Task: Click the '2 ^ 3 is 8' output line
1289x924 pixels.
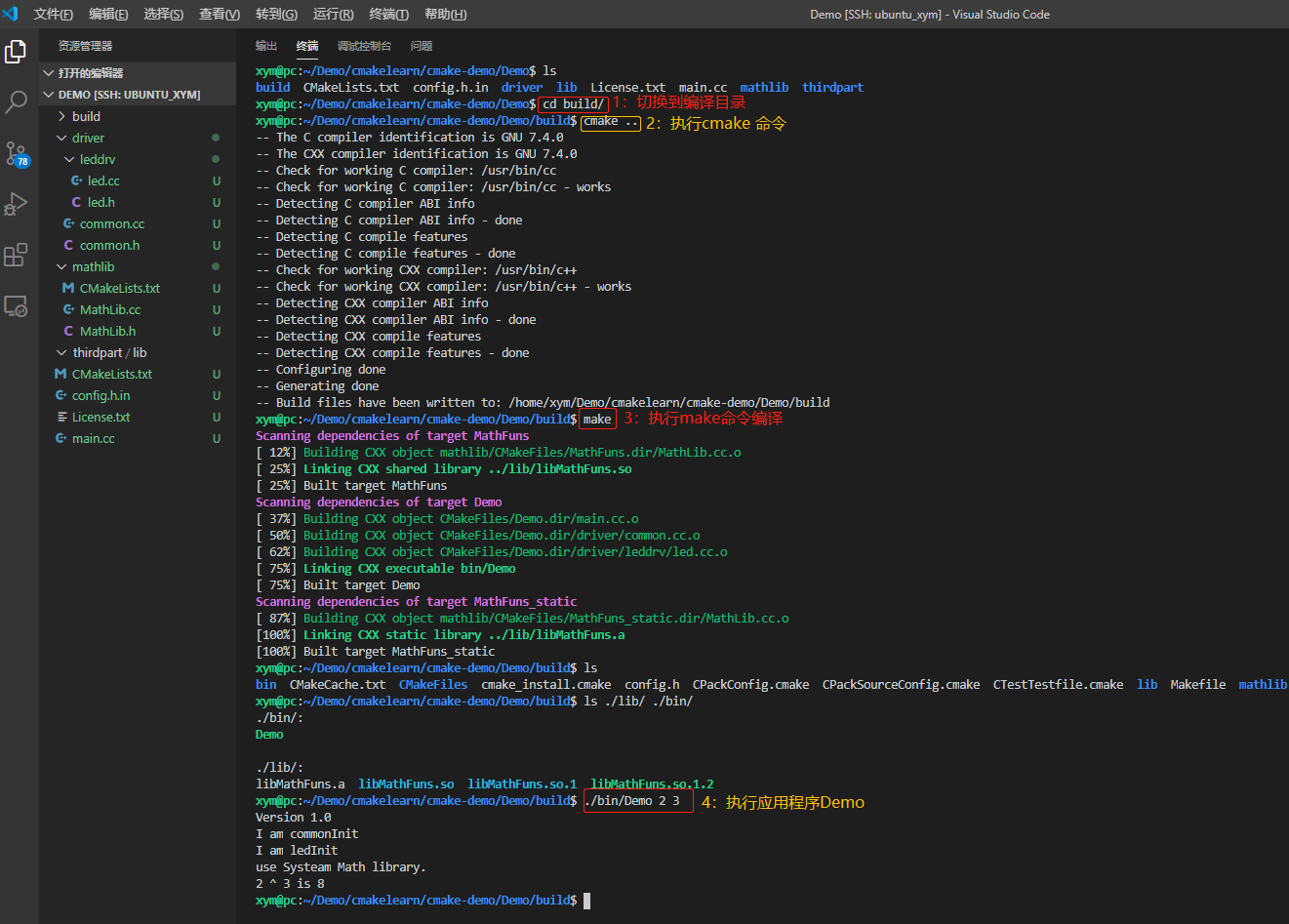Action: pyautogui.click(x=290, y=884)
